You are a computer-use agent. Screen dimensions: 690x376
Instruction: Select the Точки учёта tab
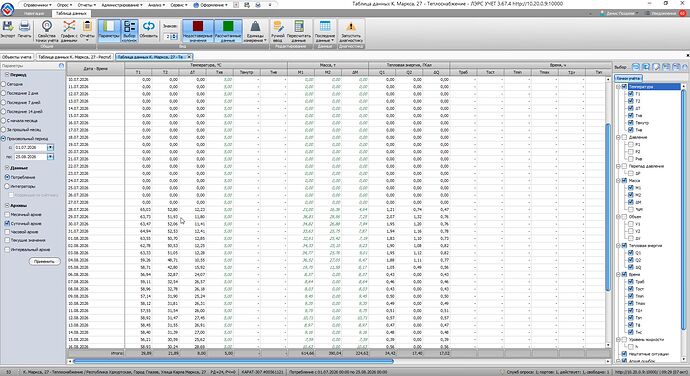point(628,78)
